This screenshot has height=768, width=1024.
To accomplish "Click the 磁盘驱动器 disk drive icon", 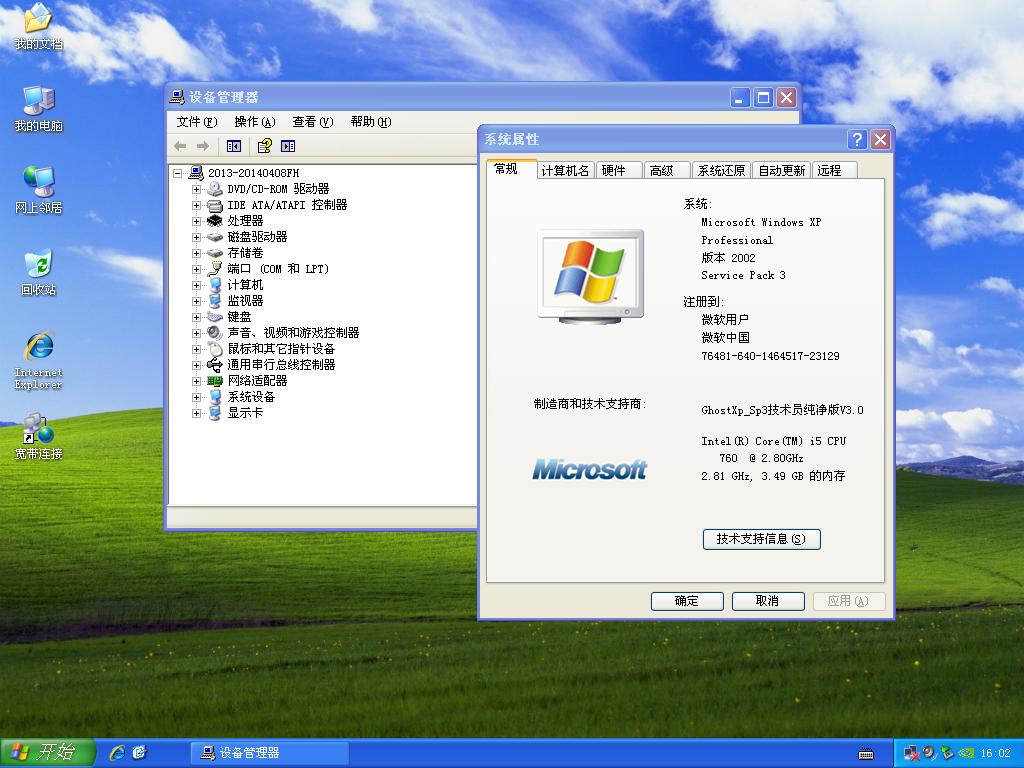I will [x=215, y=237].
